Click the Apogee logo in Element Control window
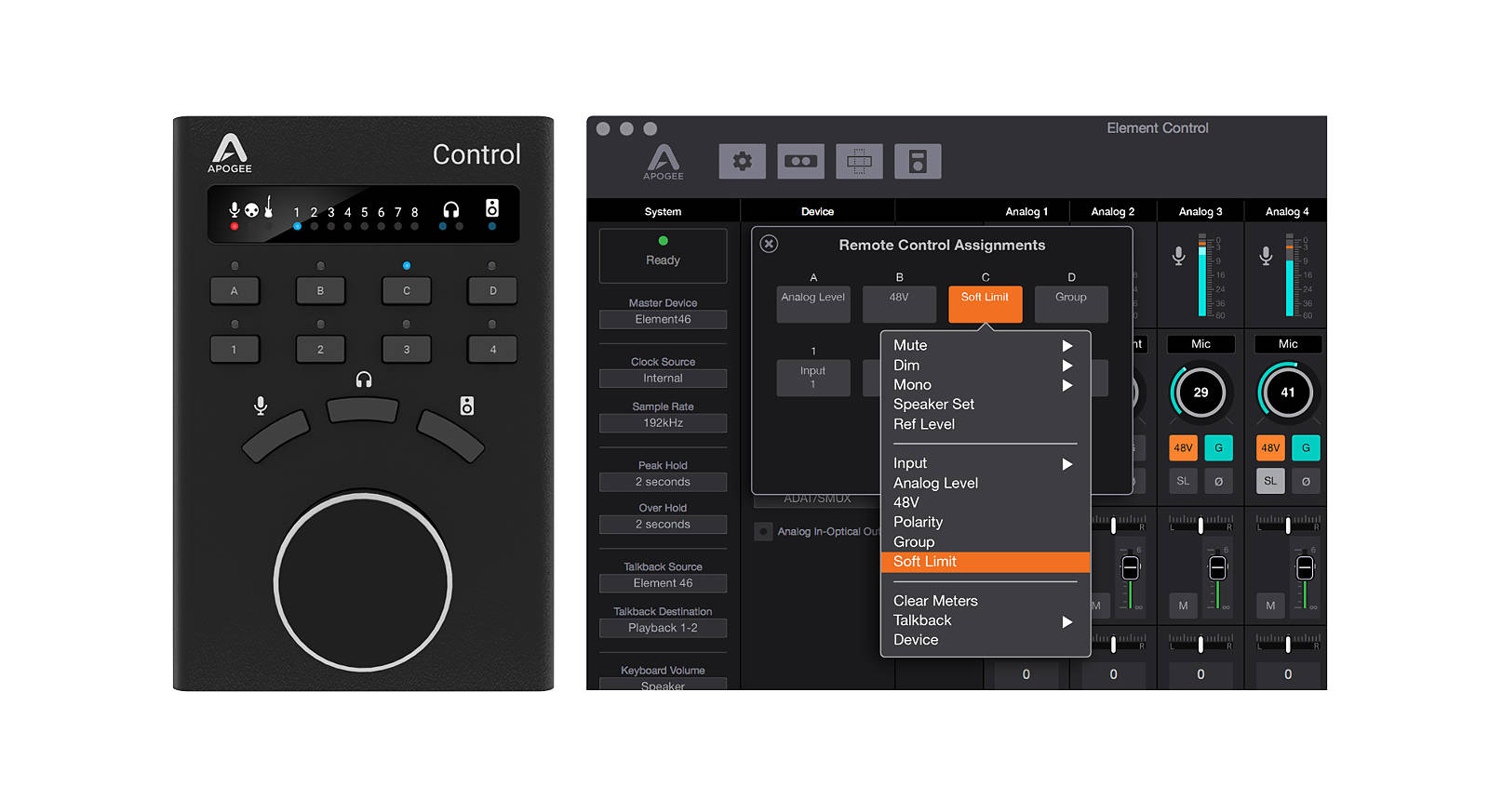The image size is (1489, 812). pyautogui.click(x=664, y=161)
